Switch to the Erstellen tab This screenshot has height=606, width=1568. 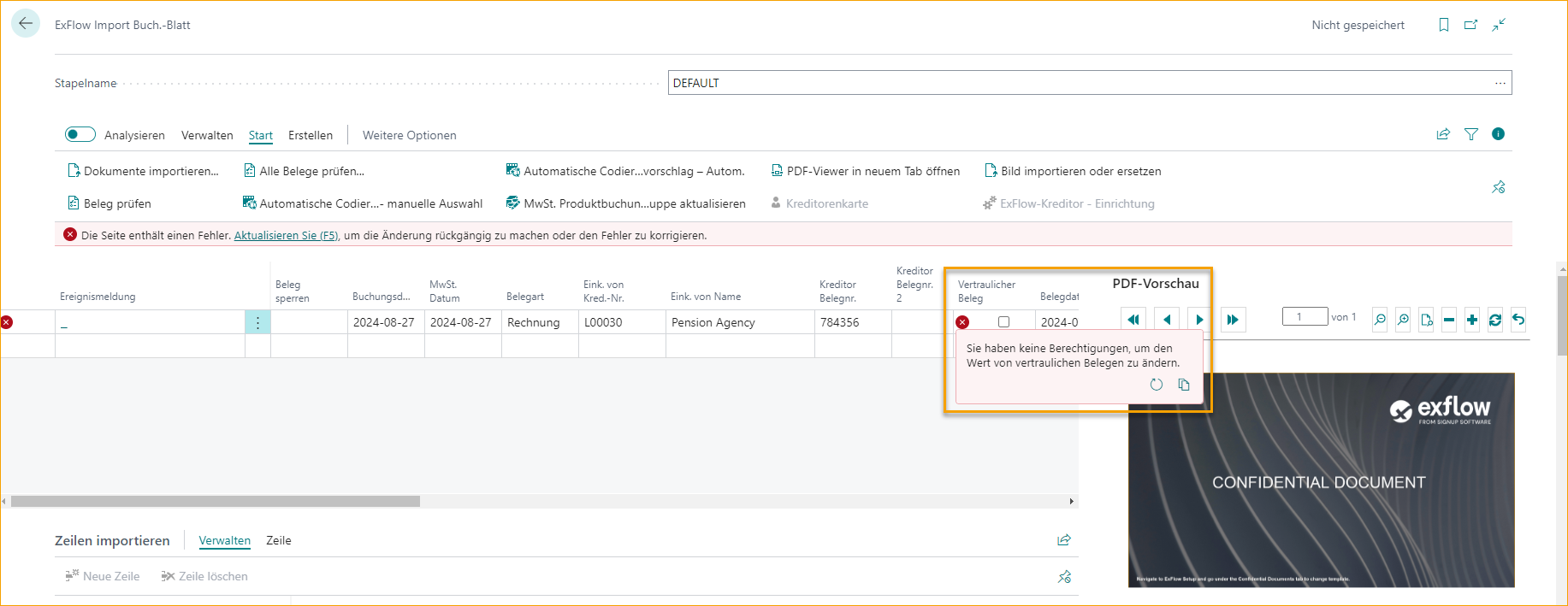(311, 135)
